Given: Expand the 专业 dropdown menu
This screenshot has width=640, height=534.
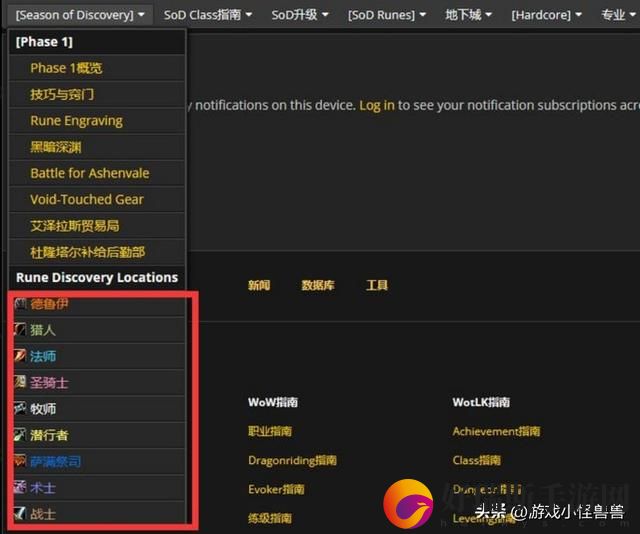Looking at the screenshot, I should pyautogui.click(x=618, y=15).
